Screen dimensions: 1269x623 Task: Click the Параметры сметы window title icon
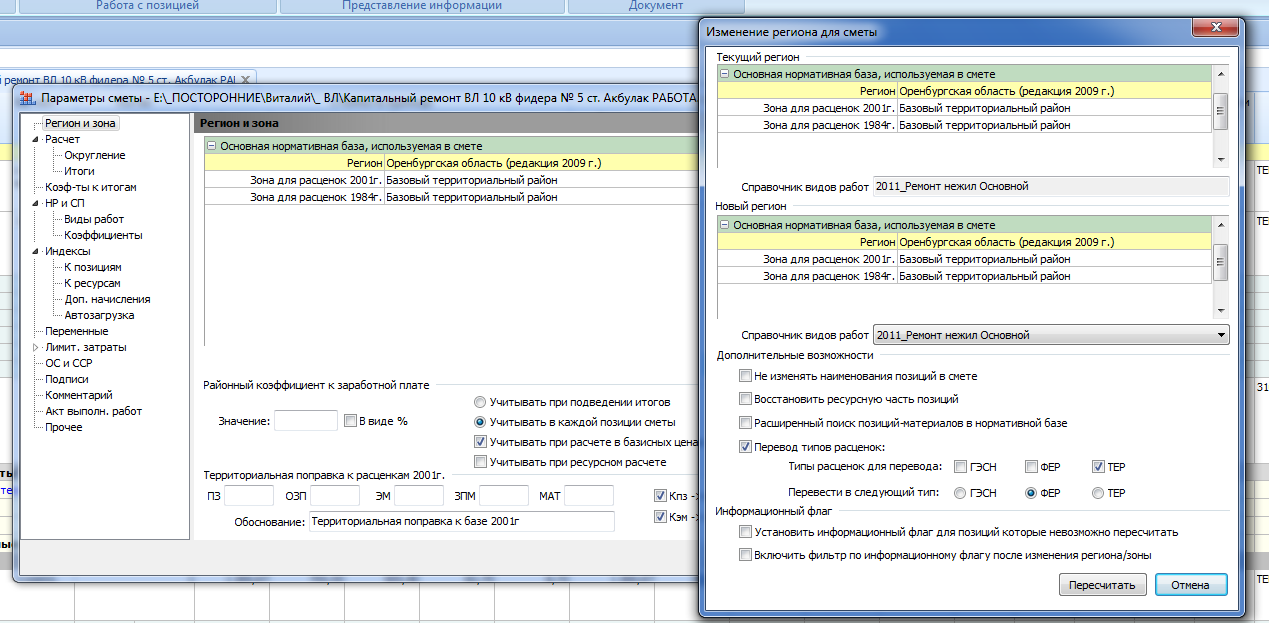[x=27, y=98]
